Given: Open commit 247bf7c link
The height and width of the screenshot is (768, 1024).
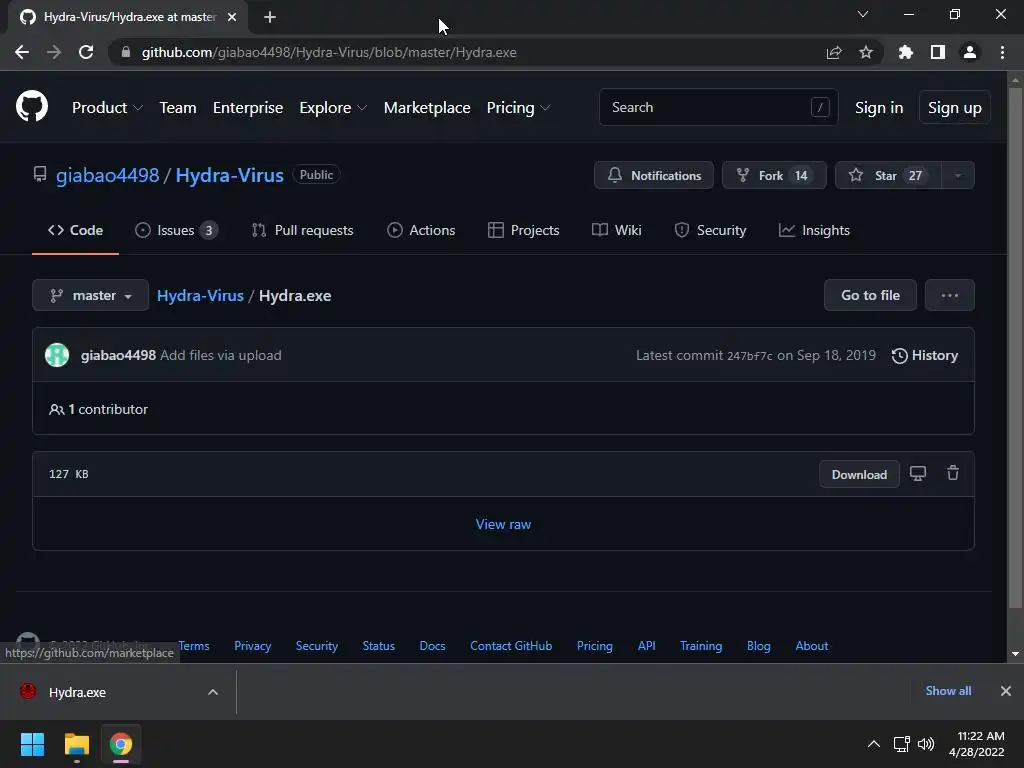Looking at the screenshot, I should [749, 356].
